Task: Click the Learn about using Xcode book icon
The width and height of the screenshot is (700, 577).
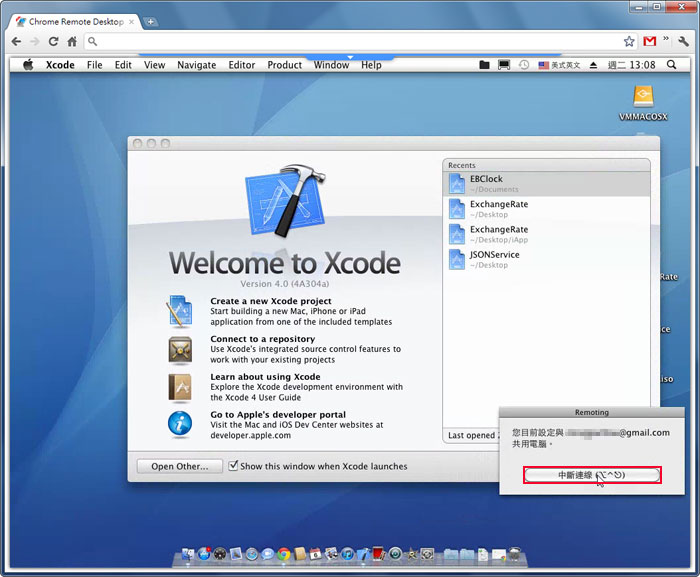Action: [x=180, y=387]
